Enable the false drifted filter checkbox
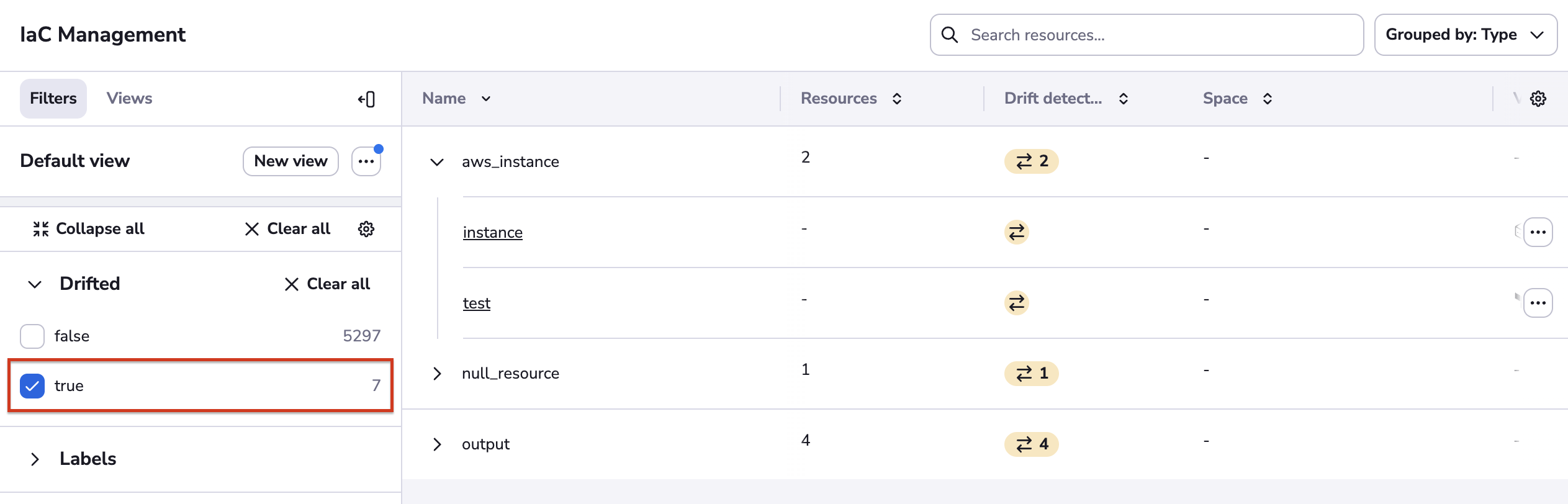 coord(32,336)
